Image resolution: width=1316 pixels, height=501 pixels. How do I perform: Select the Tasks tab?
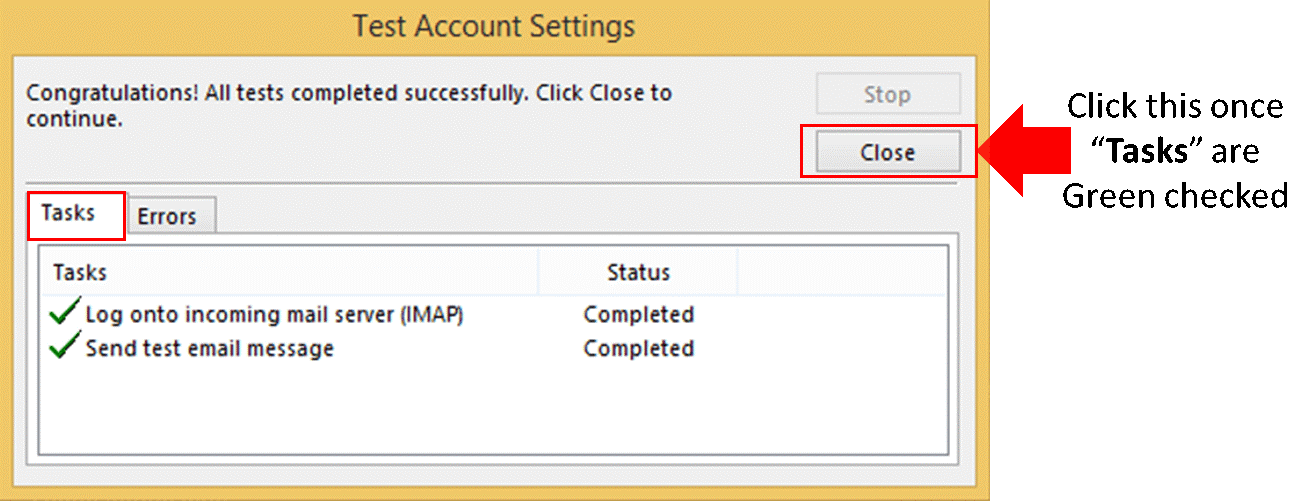tap(76, 214)
